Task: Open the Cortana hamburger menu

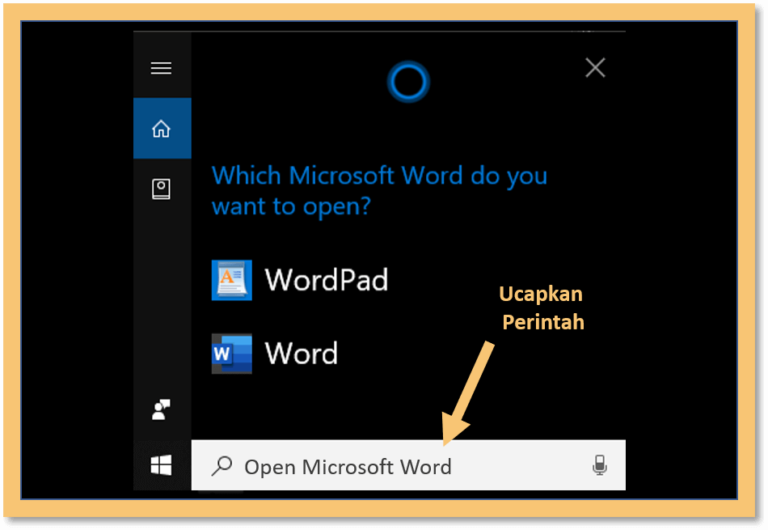Action: click(161, 68)
